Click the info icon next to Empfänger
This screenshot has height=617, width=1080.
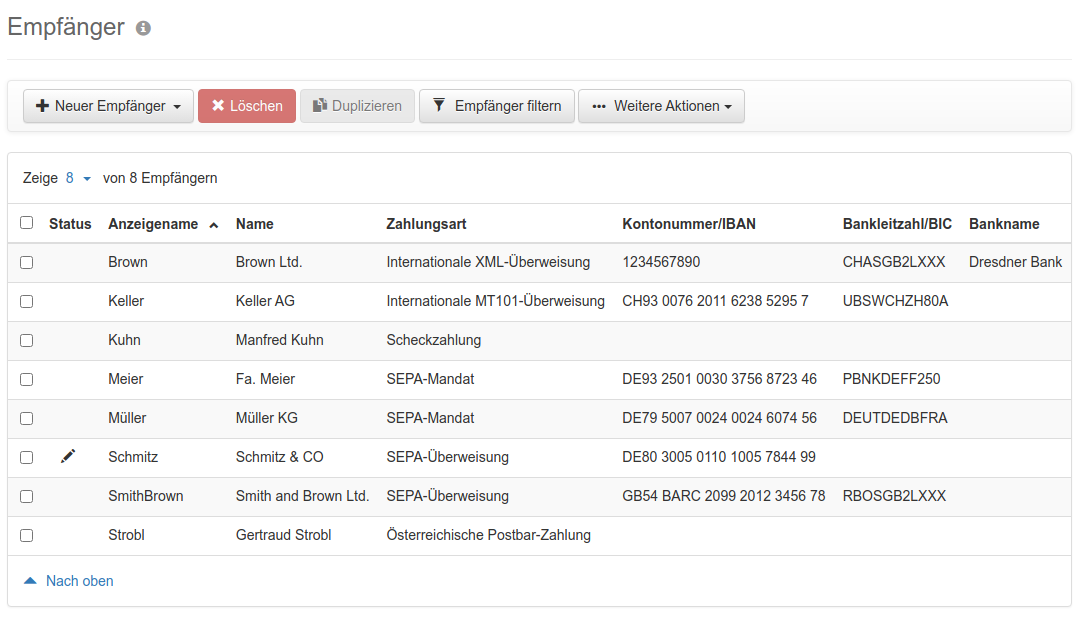tap(143, 28)
